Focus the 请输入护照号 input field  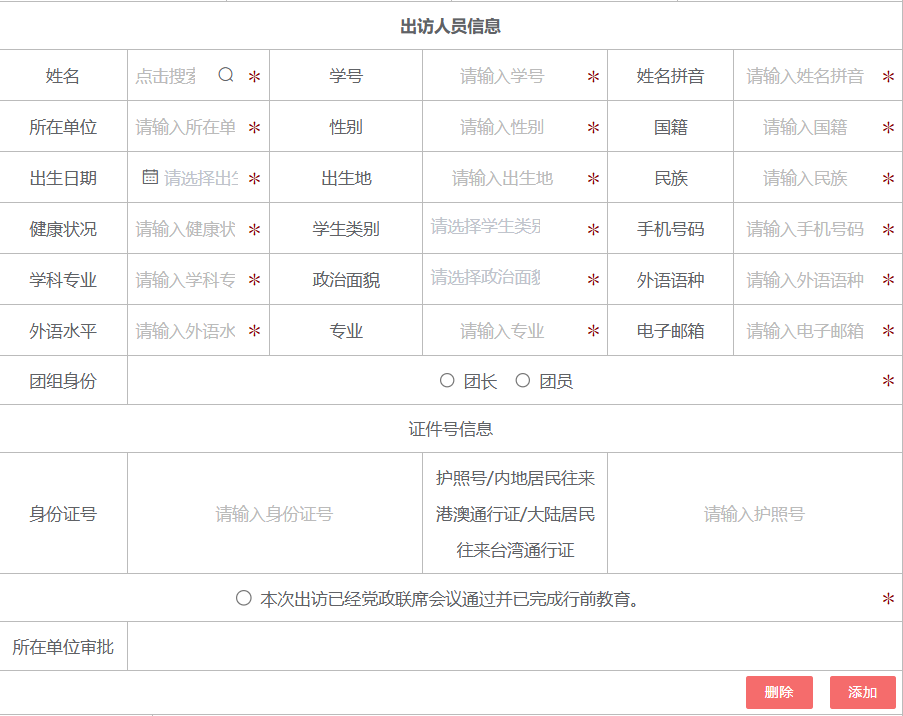[754, 514]
